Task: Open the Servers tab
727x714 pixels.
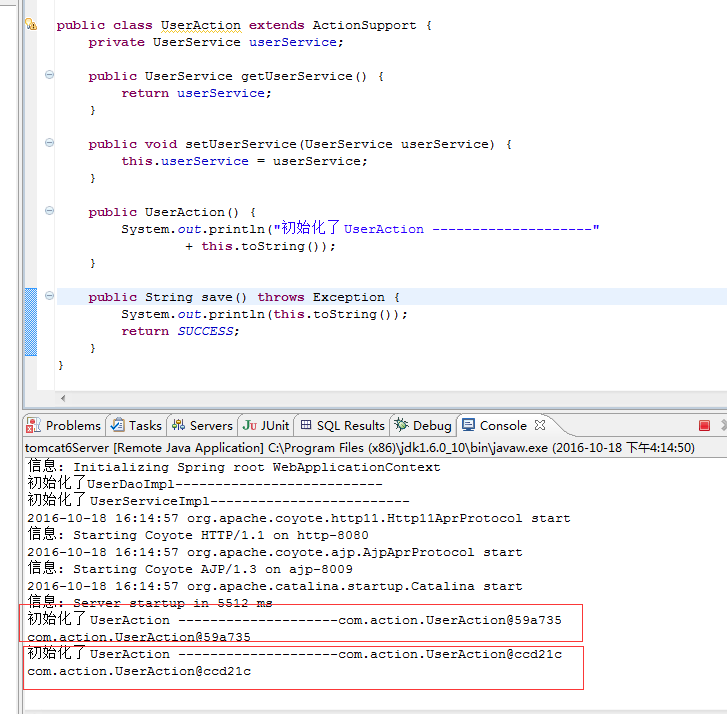Action: (202, 425)
